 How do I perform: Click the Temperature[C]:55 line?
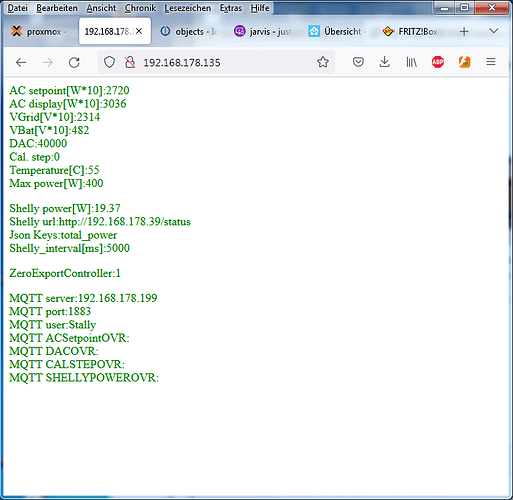tap(54, 170)
